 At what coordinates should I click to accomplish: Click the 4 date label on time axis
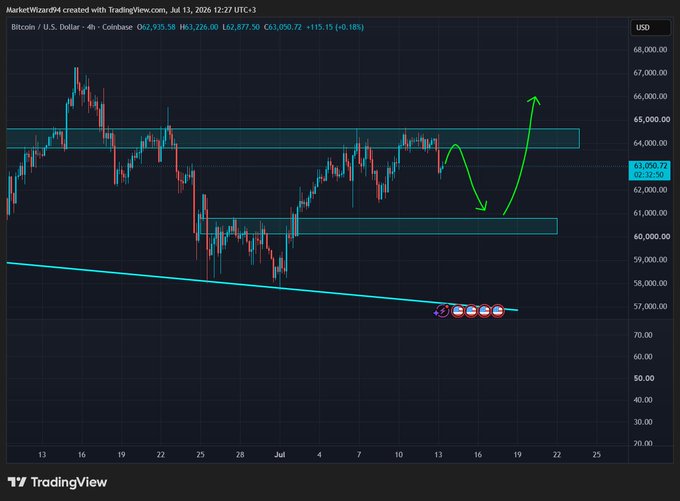[x=320, y=455]
